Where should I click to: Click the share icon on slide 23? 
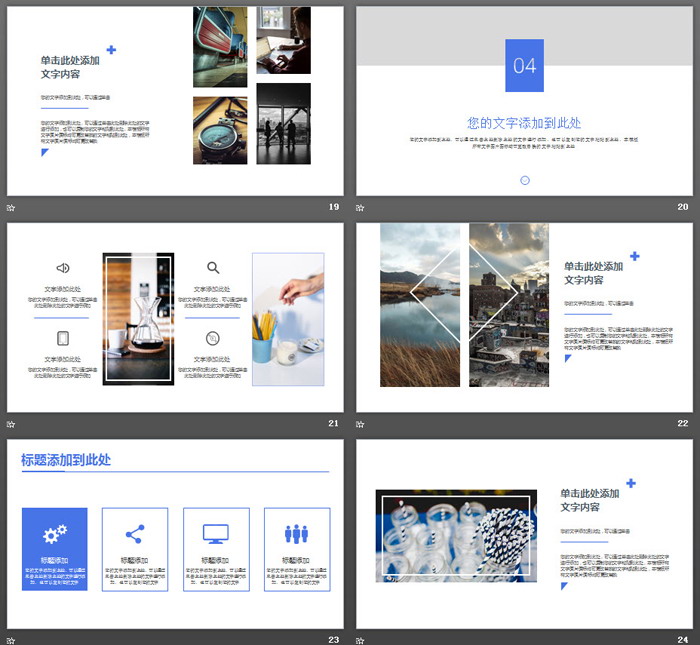pyautogui.click(x=135, y=533)
